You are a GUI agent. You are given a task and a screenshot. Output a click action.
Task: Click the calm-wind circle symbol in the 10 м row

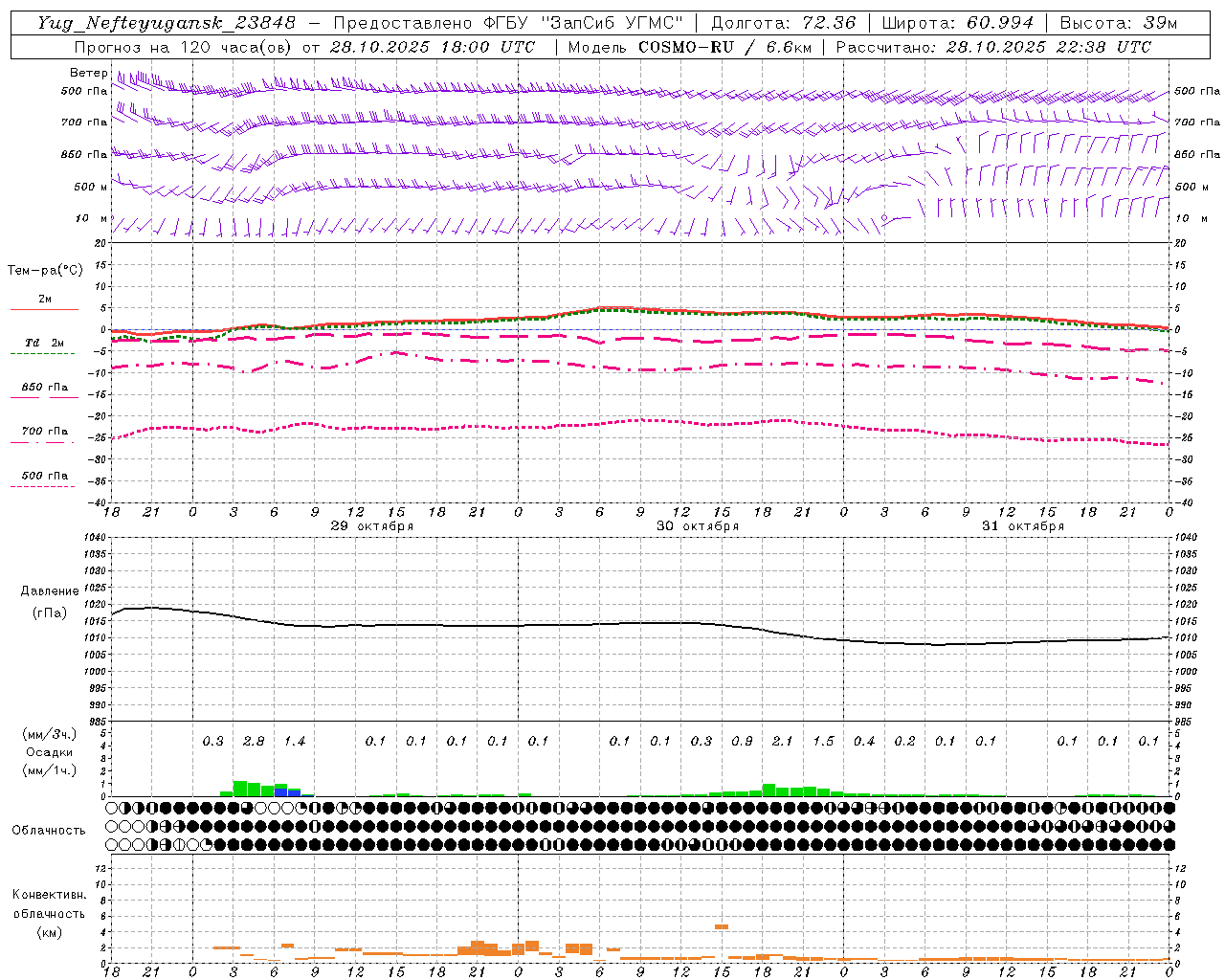pos(884,218)
